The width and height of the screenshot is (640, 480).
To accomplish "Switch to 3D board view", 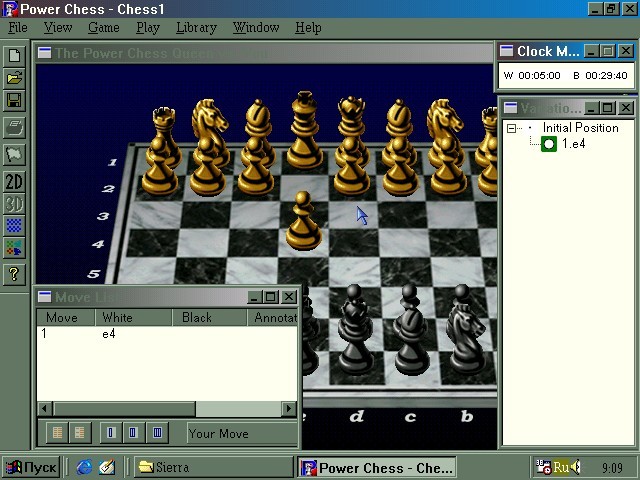I will 14,204.
